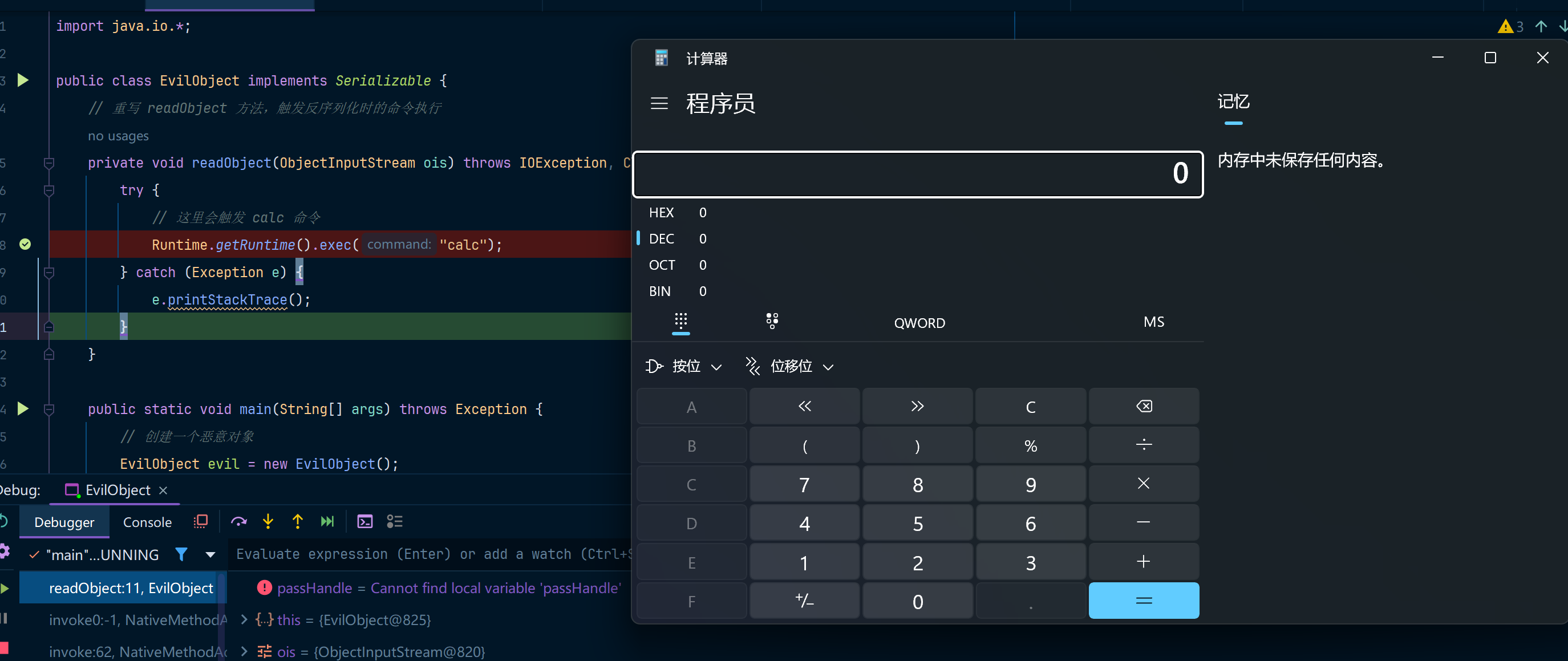Click the Step Out debugger icon
1568x661 pixels.
[x=297, y=522]
